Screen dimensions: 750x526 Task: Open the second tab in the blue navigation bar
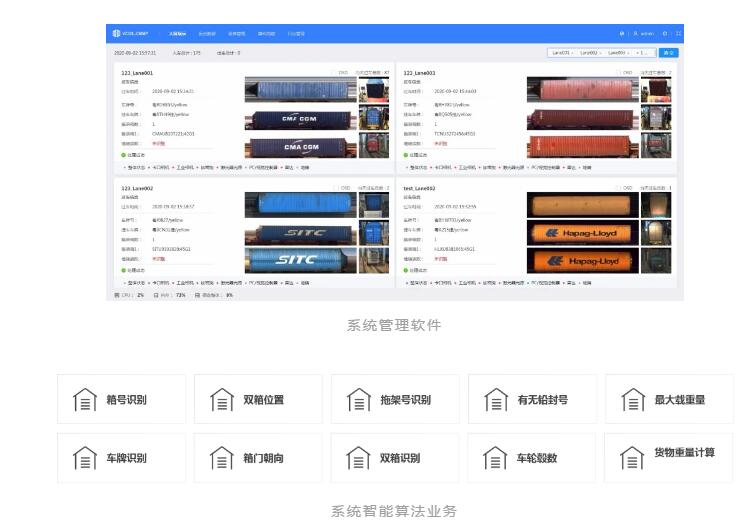207,34
